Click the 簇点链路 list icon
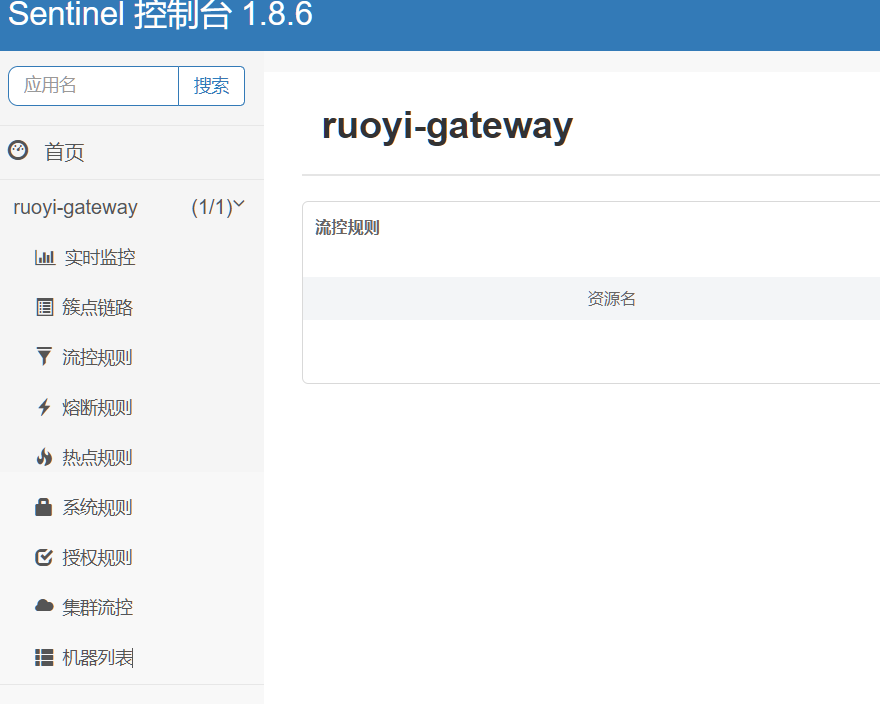The width and height of the screenshot is (880, 704). click(x=44, y=307)
